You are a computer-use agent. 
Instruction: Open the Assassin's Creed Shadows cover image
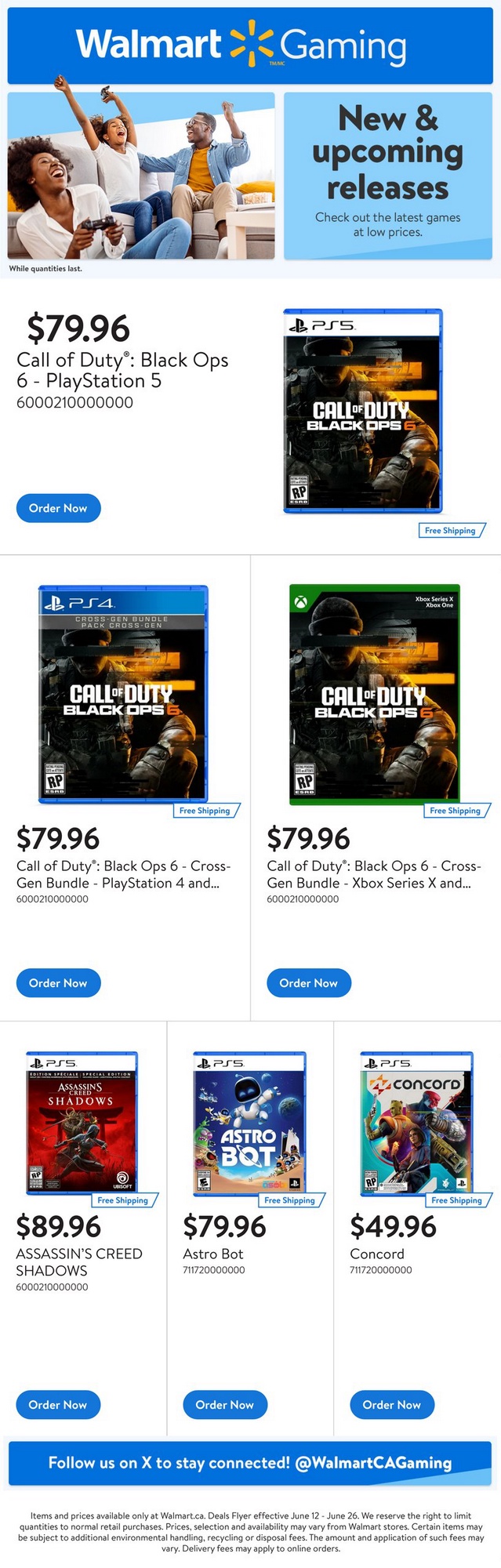tap(82, 1122)
